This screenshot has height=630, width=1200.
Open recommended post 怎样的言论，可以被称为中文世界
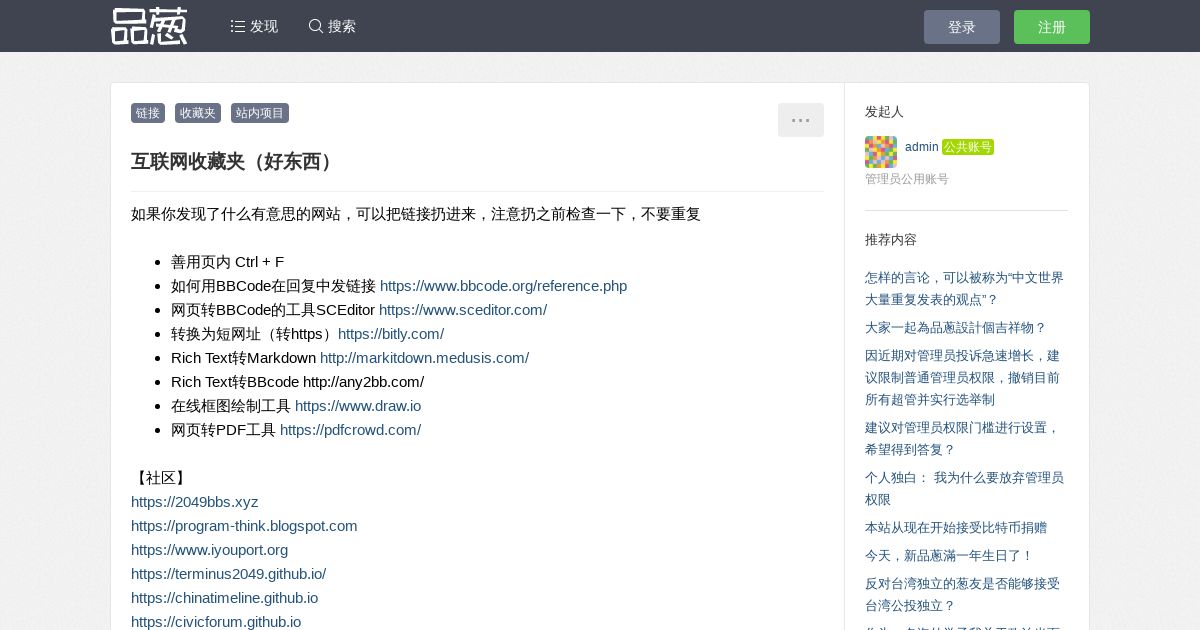965,288
